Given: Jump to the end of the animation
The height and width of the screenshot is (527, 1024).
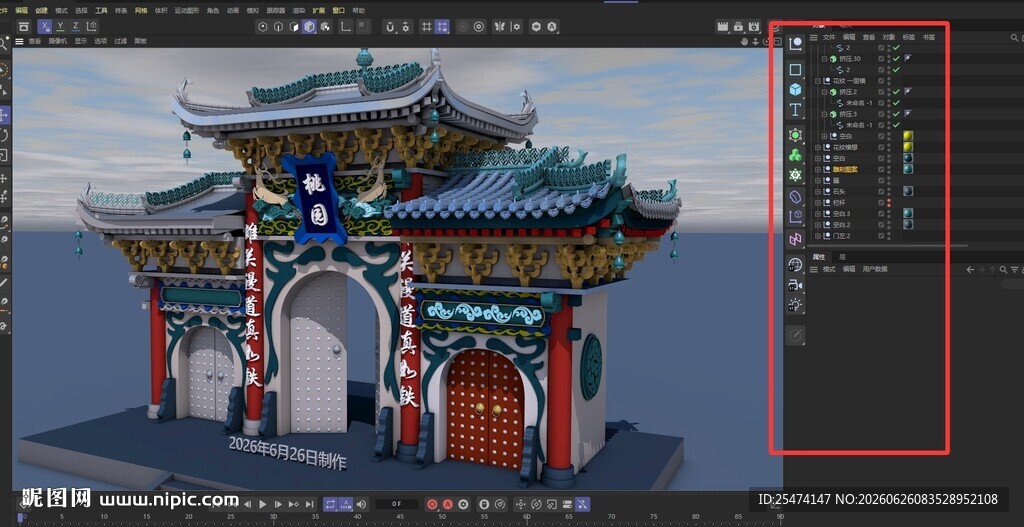Looking at the screenshot, I should (x=310, y=504).
